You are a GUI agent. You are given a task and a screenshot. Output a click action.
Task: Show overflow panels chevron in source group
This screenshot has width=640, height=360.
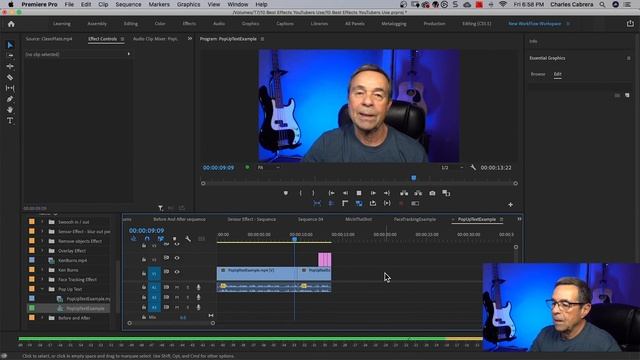[190, 39]
